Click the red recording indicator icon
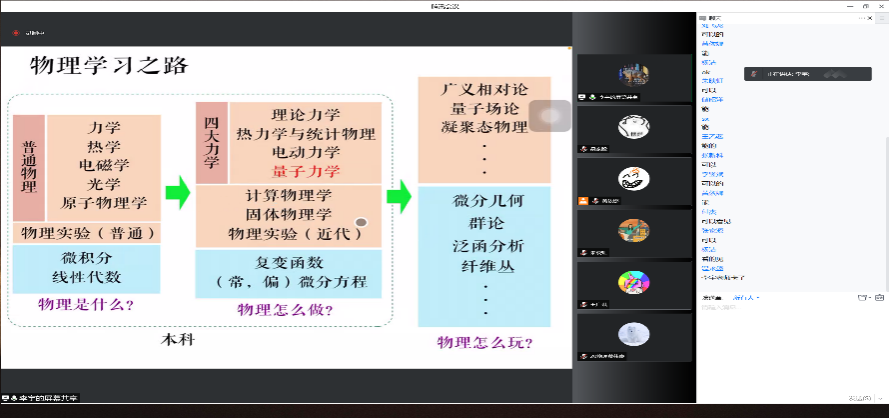Screen dimensions: 889x418 (x=16, y=33)
